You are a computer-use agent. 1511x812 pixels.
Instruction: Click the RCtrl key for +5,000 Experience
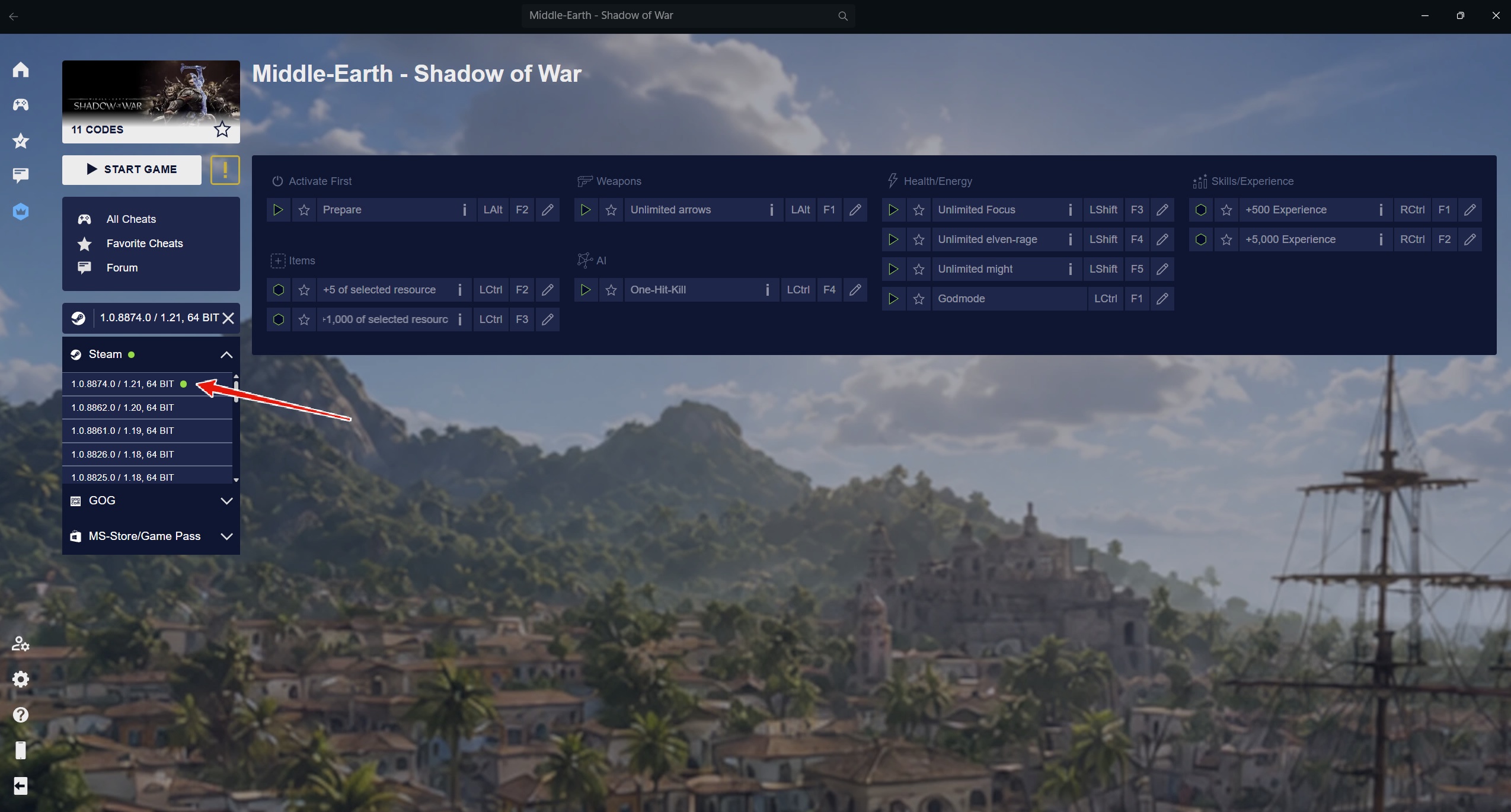click(1413, 239)
